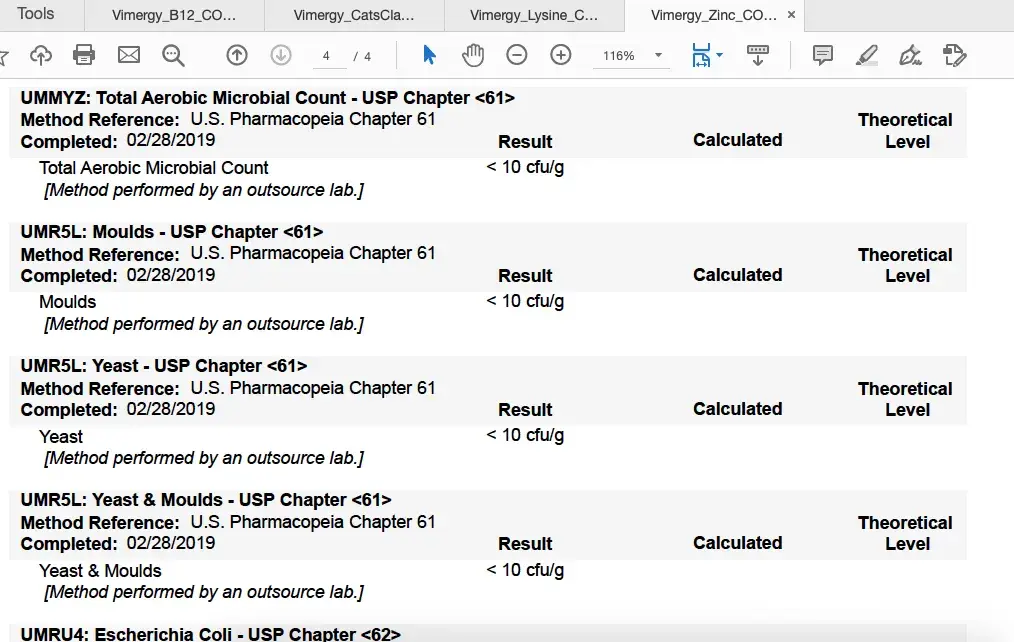Open the zoom level dropdown at 116%
Viewport: 1014px width, 642px height.
(x=659, y=56)
